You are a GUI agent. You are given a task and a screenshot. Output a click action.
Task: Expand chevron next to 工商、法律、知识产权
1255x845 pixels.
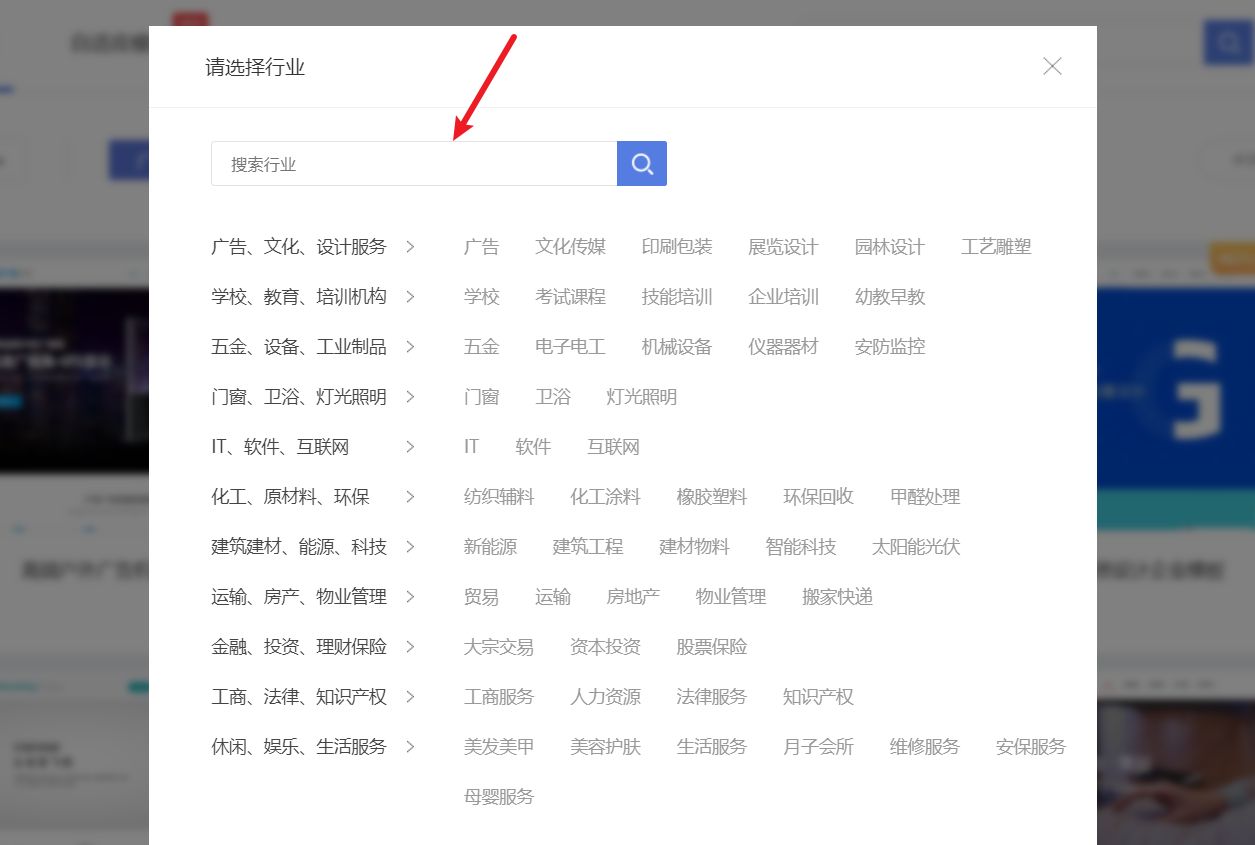click(410, 697)
